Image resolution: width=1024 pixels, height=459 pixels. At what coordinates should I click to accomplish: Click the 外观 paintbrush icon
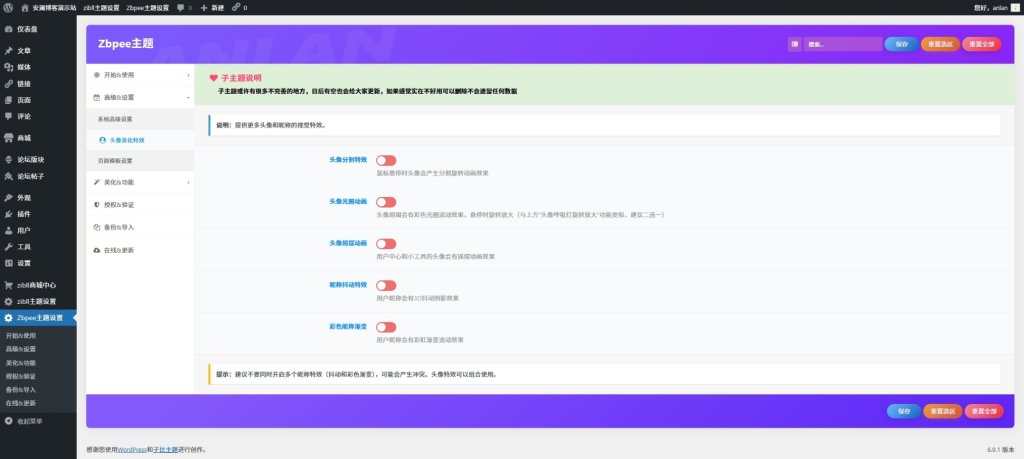8,197
